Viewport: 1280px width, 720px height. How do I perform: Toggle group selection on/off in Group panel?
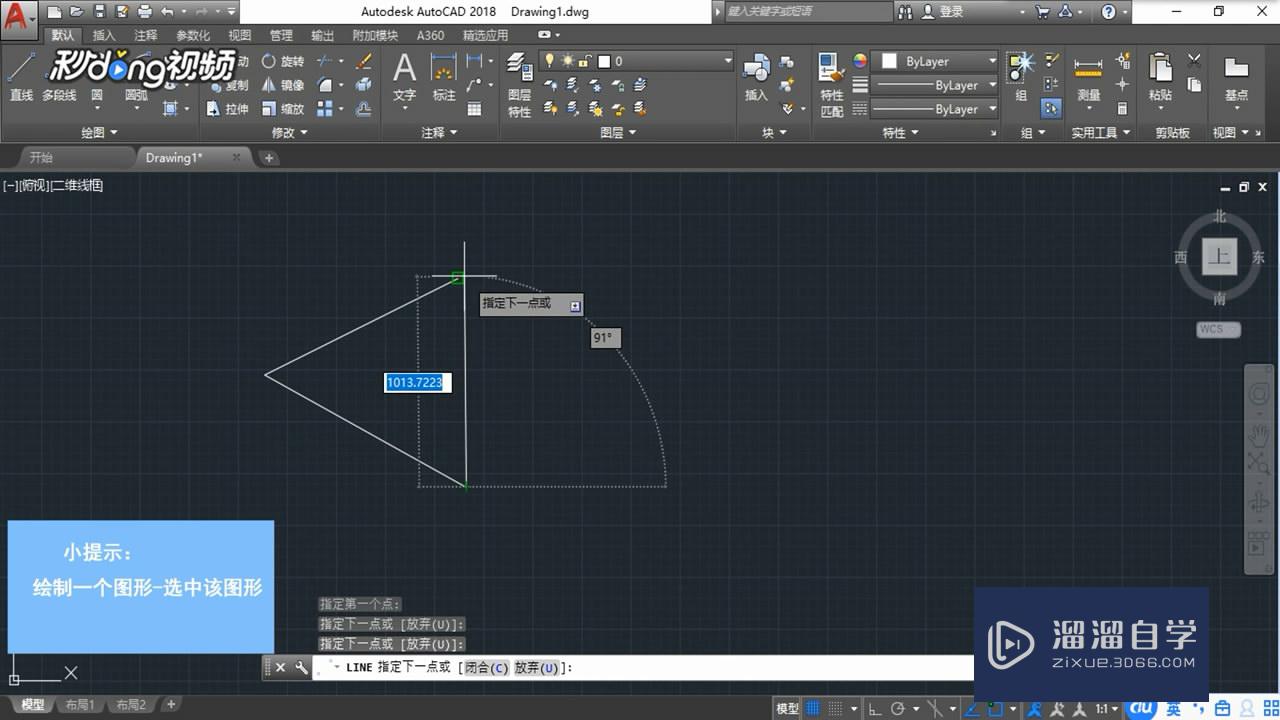click(1051, 109)
